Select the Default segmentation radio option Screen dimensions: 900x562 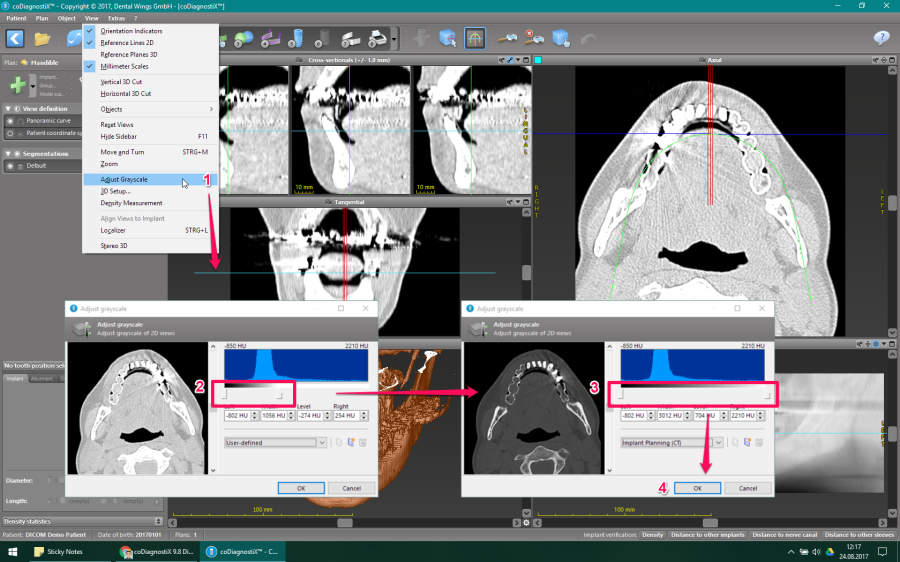(10, 166)
